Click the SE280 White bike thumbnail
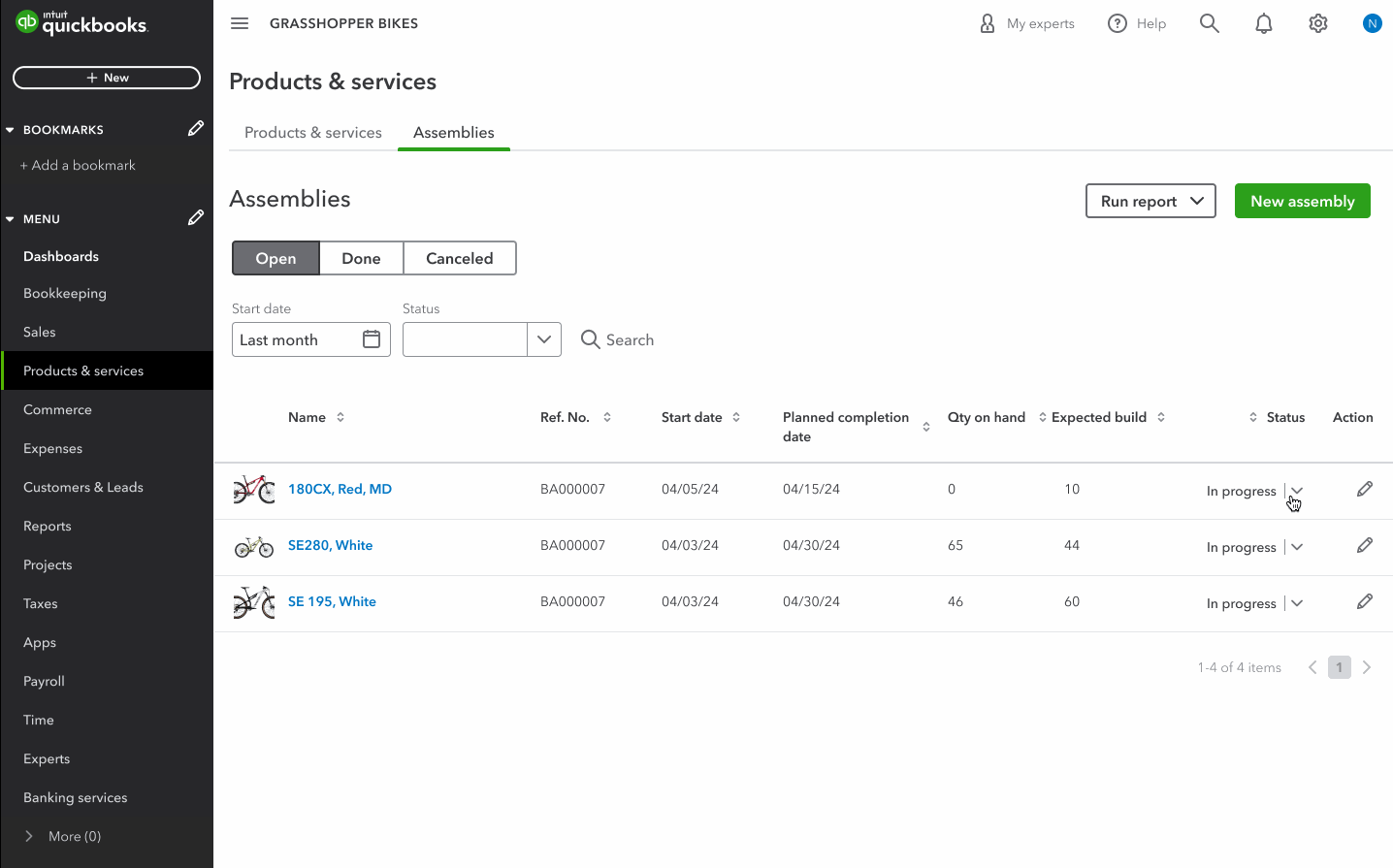The image size is (1393, 868). (254, 546)
